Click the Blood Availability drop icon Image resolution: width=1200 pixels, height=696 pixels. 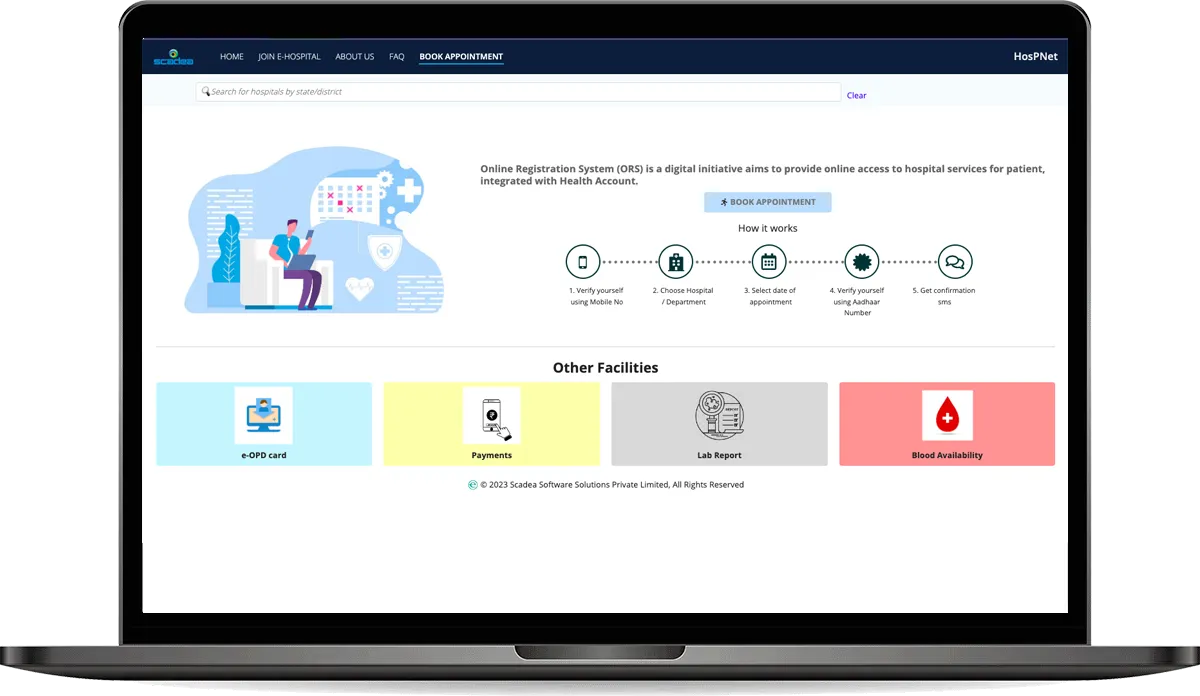(x=947, y=415)
